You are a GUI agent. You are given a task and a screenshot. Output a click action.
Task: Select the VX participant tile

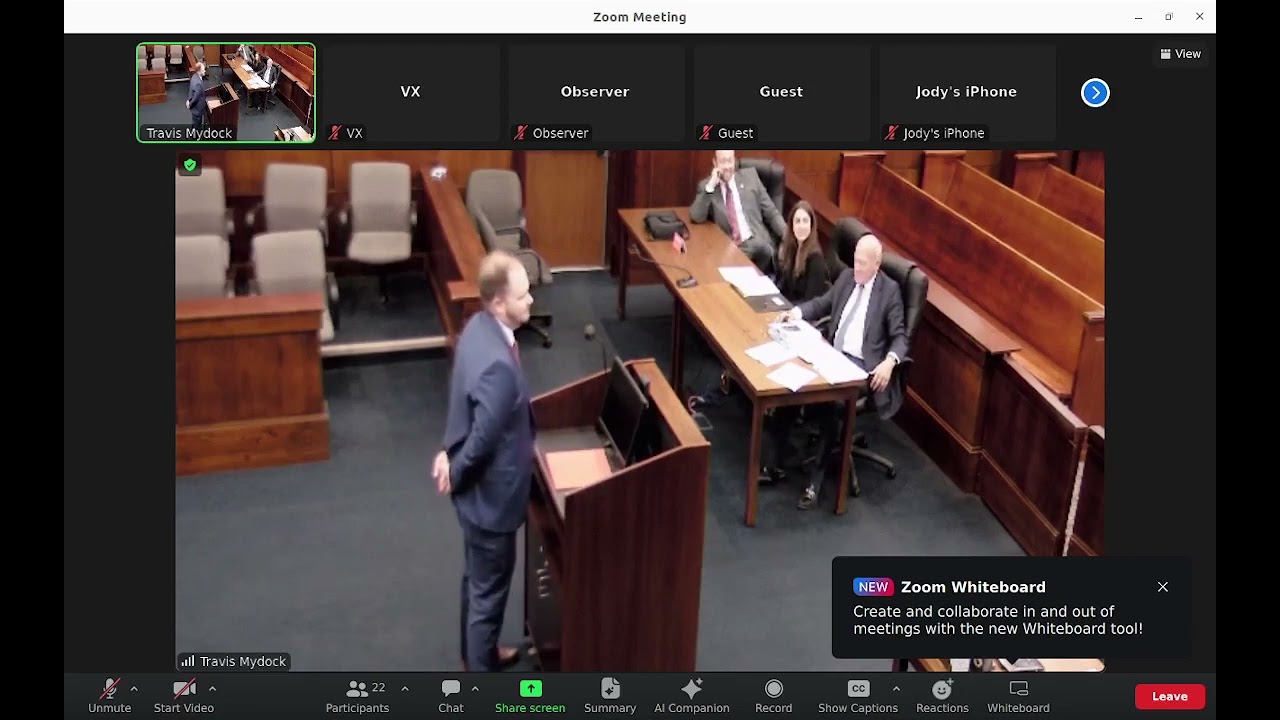click(x=410, y=93)
